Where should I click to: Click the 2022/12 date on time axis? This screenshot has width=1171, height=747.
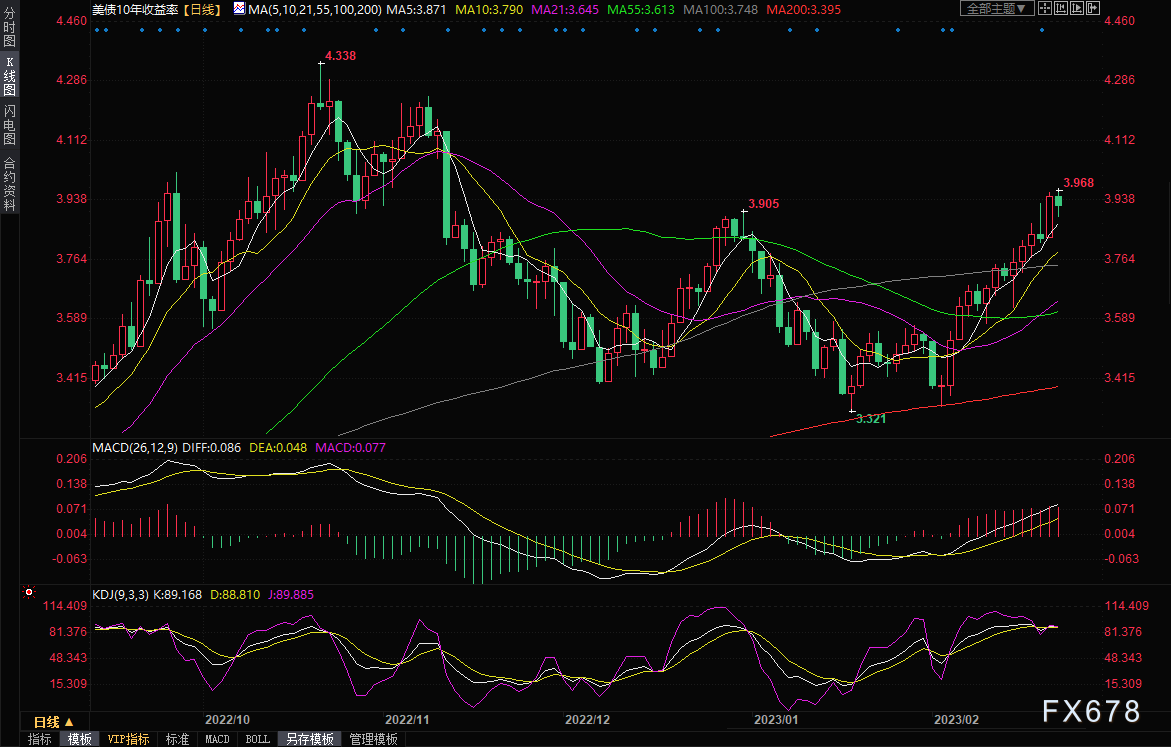click(587, 719)
